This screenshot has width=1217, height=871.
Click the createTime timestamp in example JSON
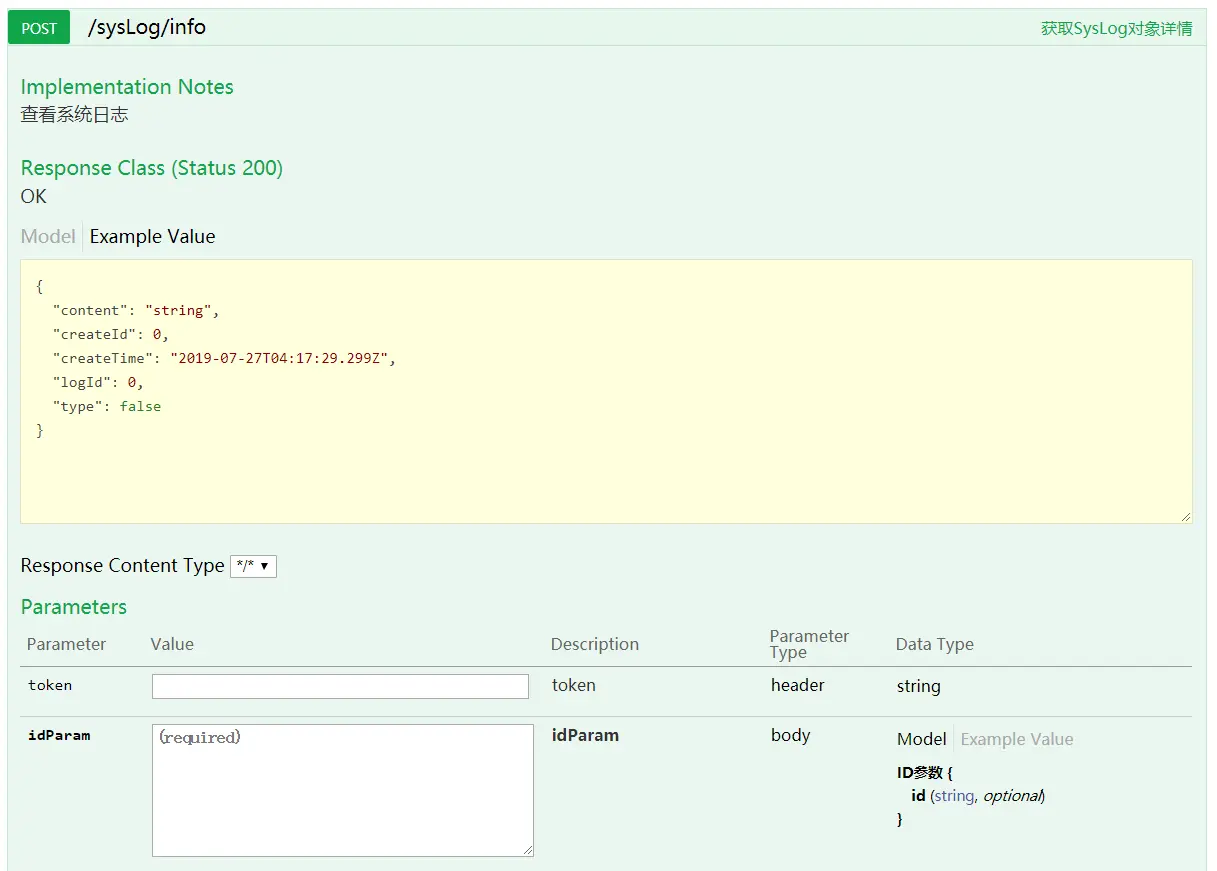pyautogui.click(x=283, y=358)
